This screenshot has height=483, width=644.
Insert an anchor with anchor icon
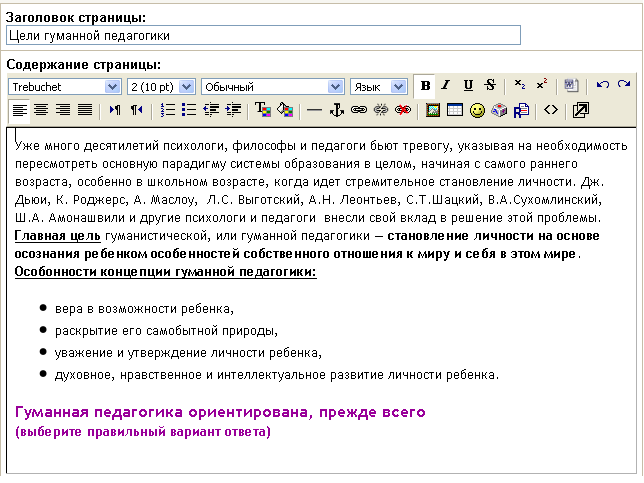[337, 110]
